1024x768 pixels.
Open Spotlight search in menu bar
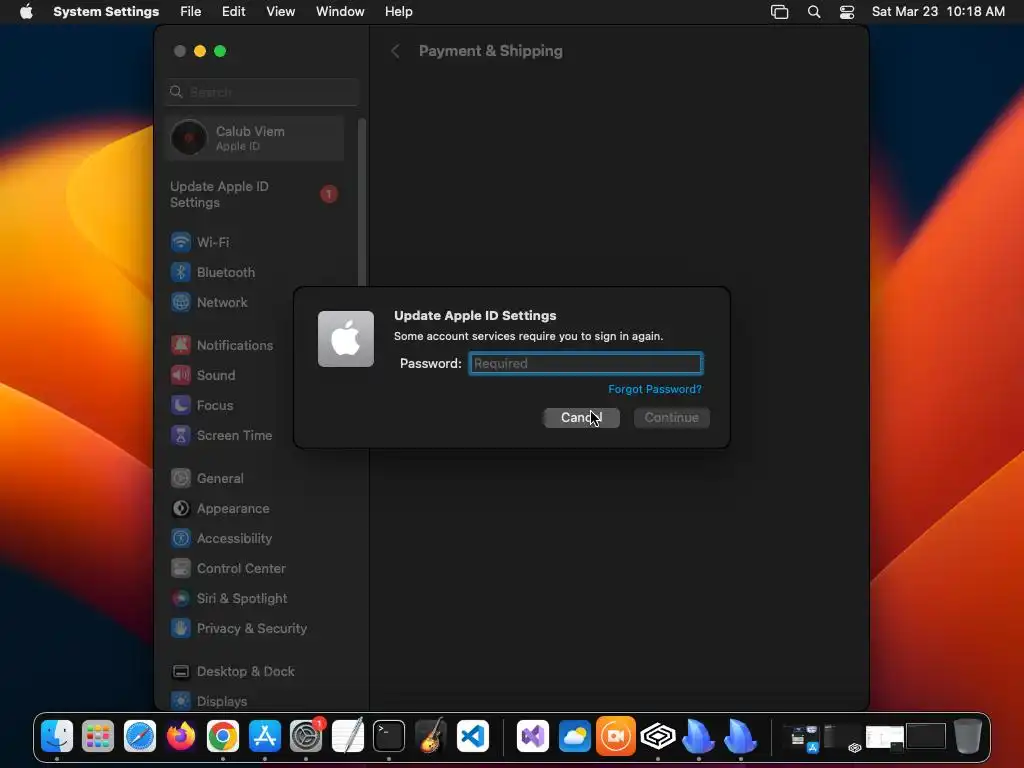pos(814,11)
